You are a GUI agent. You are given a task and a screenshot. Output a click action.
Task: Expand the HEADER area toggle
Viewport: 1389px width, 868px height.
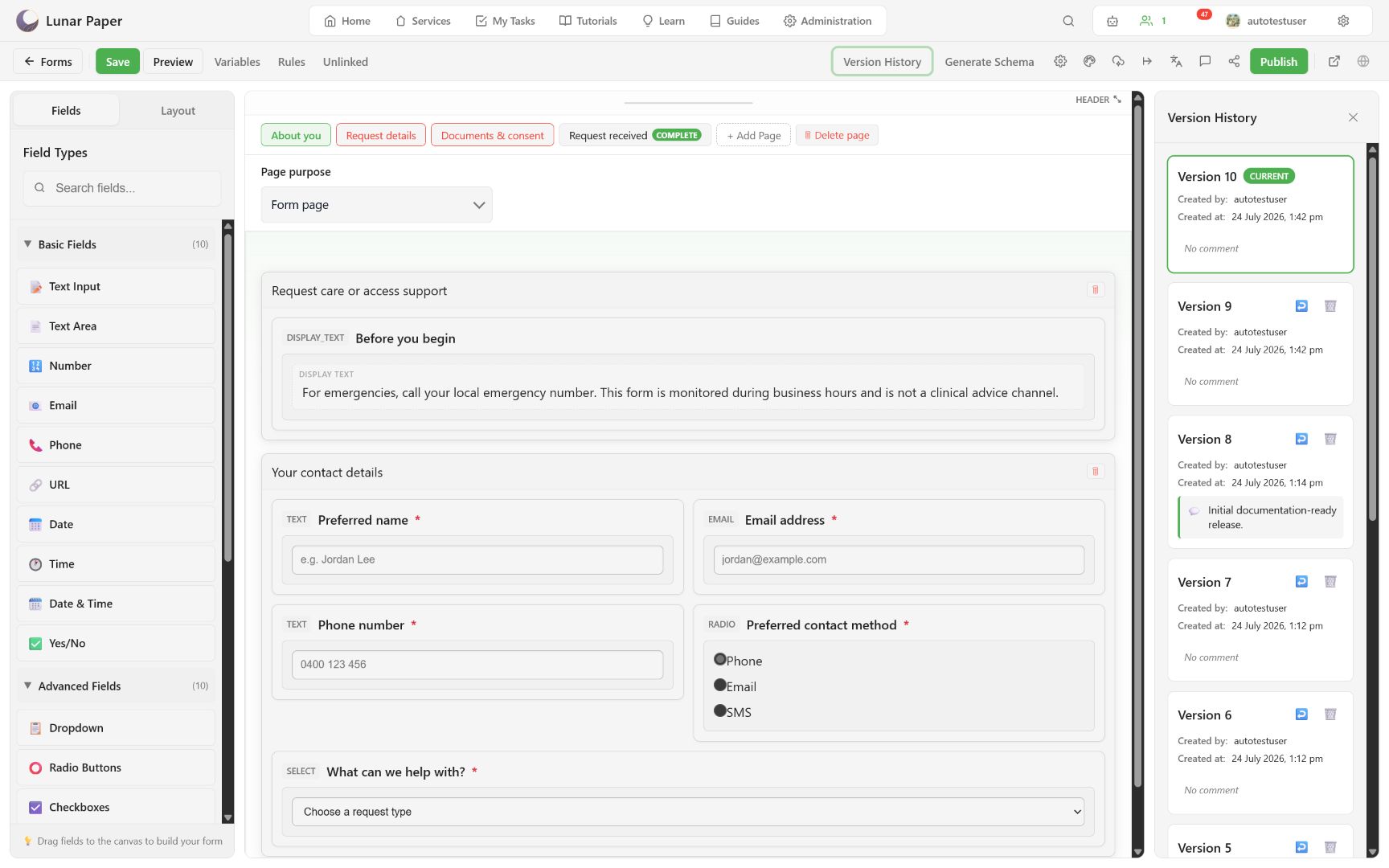(x=1098, y=100)
